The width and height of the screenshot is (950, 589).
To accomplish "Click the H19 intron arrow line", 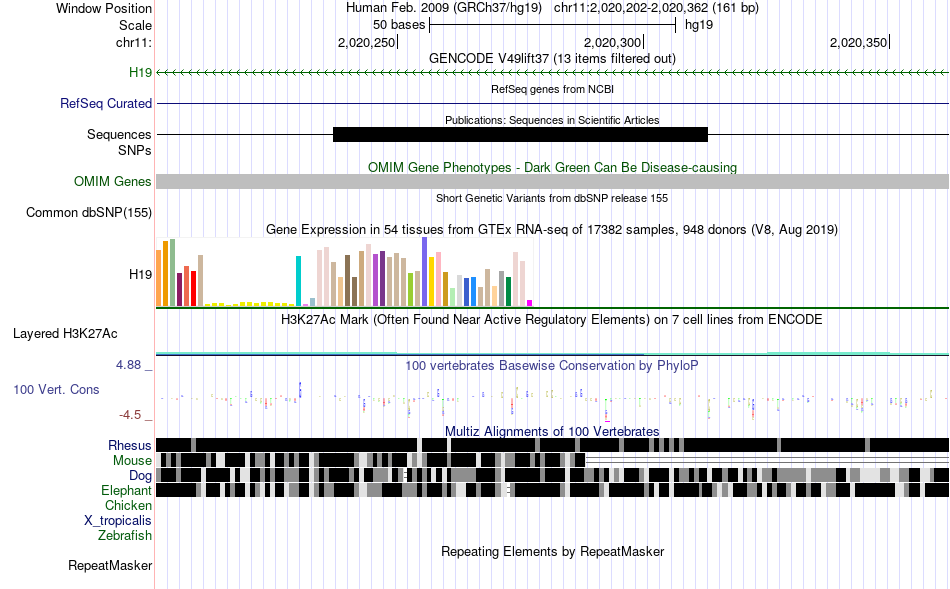I will (553, 73).
